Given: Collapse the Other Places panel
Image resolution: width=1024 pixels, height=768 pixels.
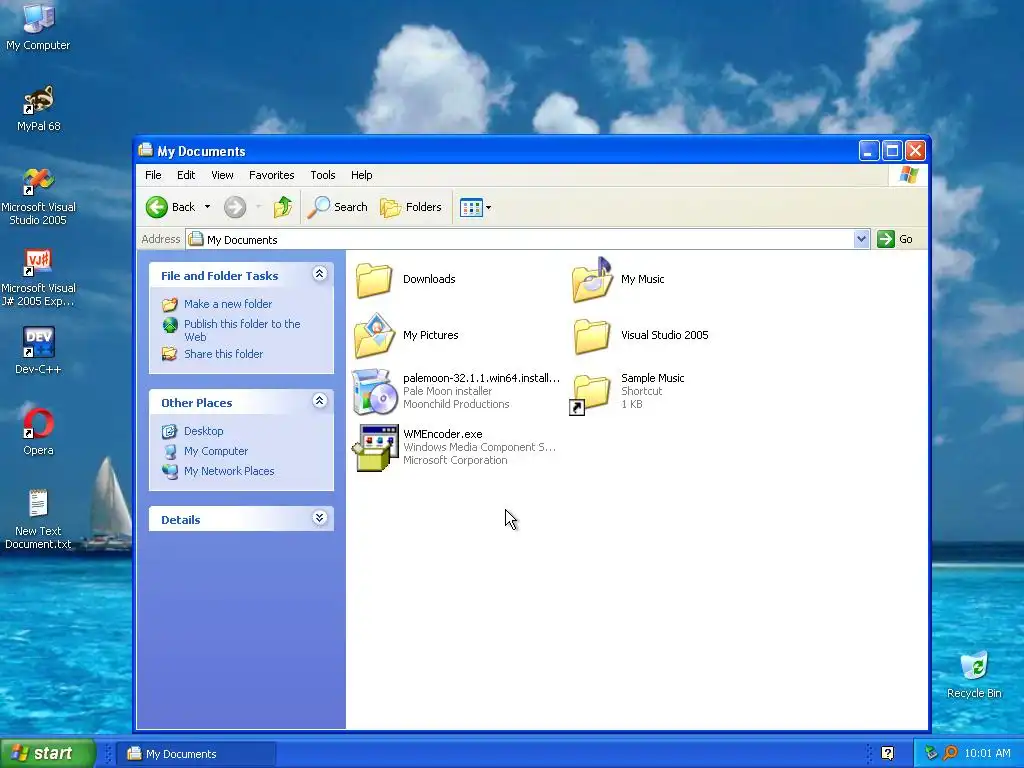Looking at the screenshot, I should [x=319, y=400].
